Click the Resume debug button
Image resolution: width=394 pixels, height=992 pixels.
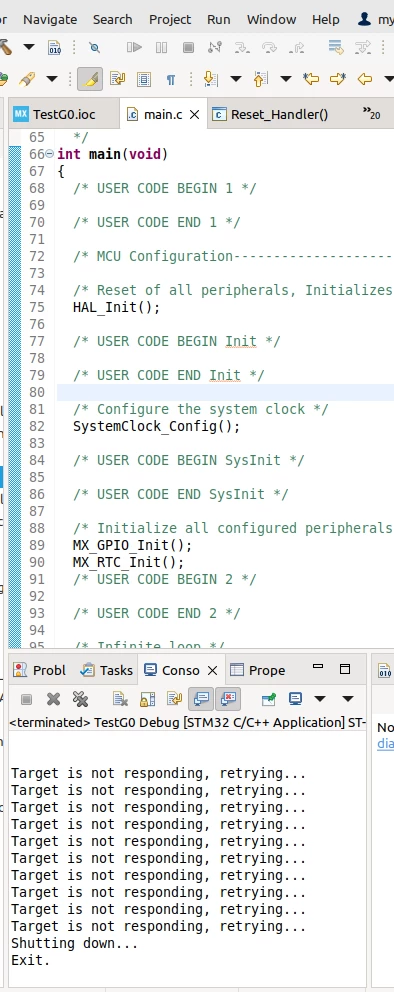click(134, 47)
